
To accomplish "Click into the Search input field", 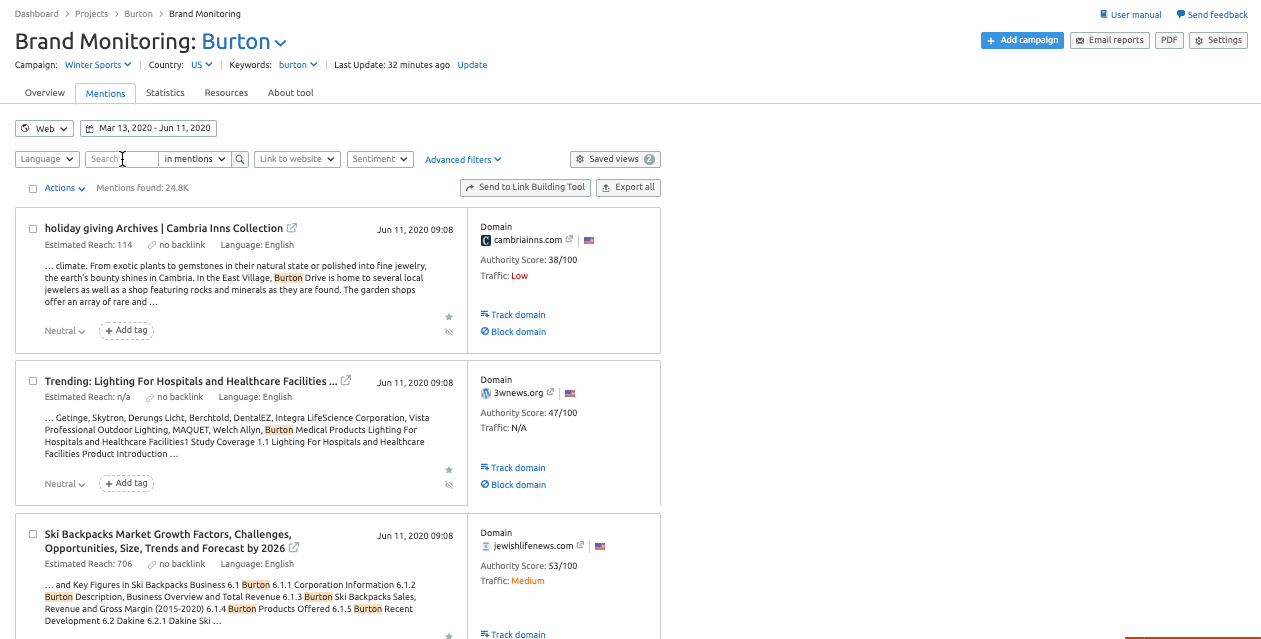I will 121,159.
